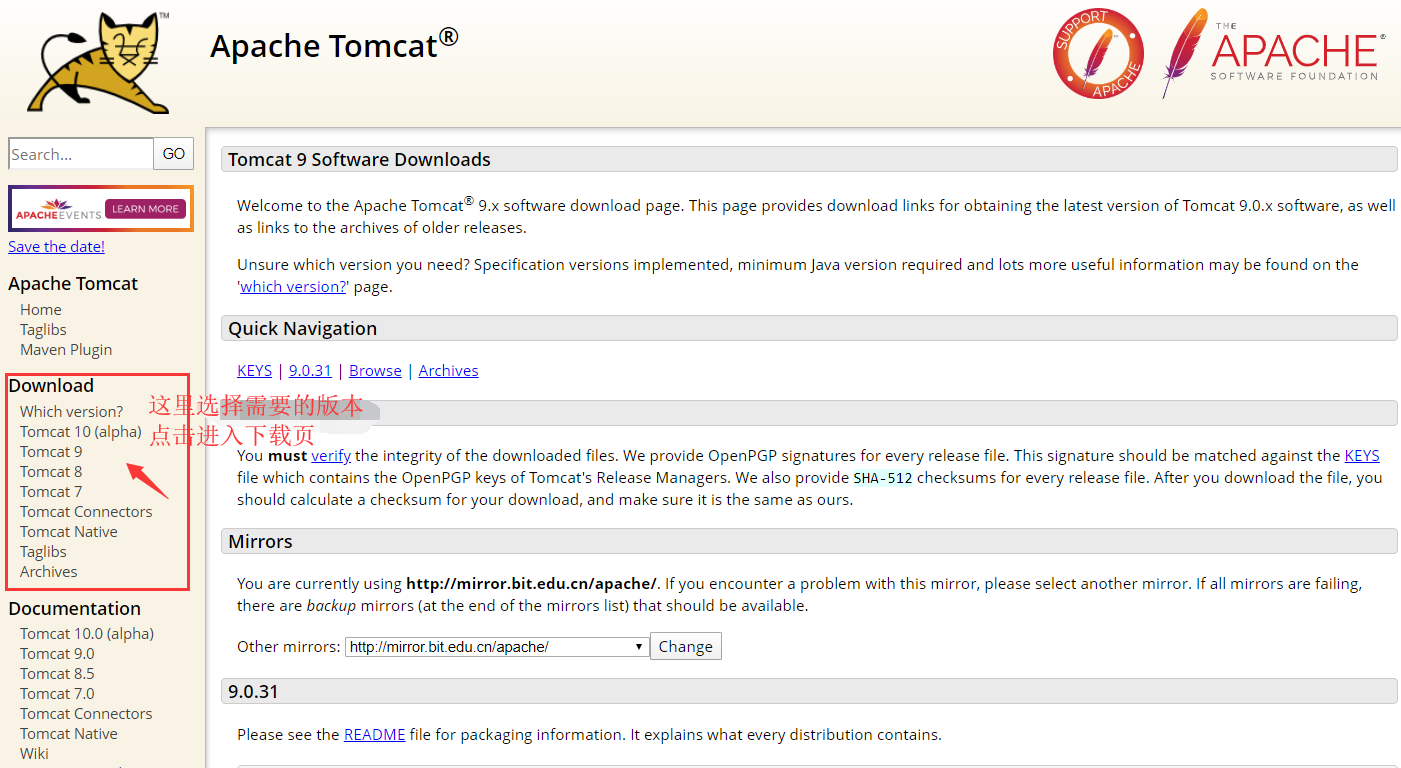Open the Browse quick navigation link

pyautogui.click(x=375, y=370)
